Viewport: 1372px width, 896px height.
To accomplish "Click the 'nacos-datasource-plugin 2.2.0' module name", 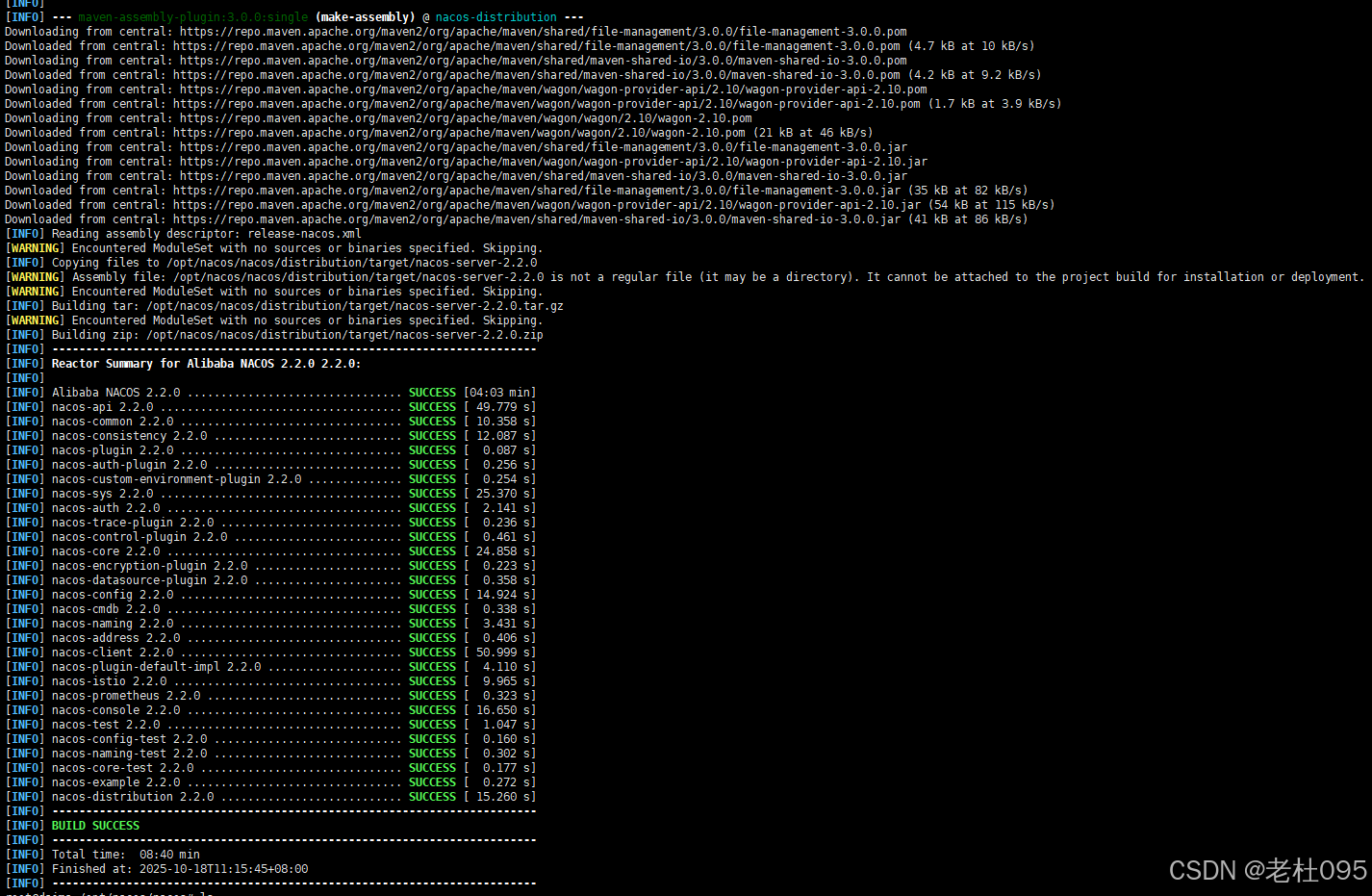I will click(x=149, y=580).
